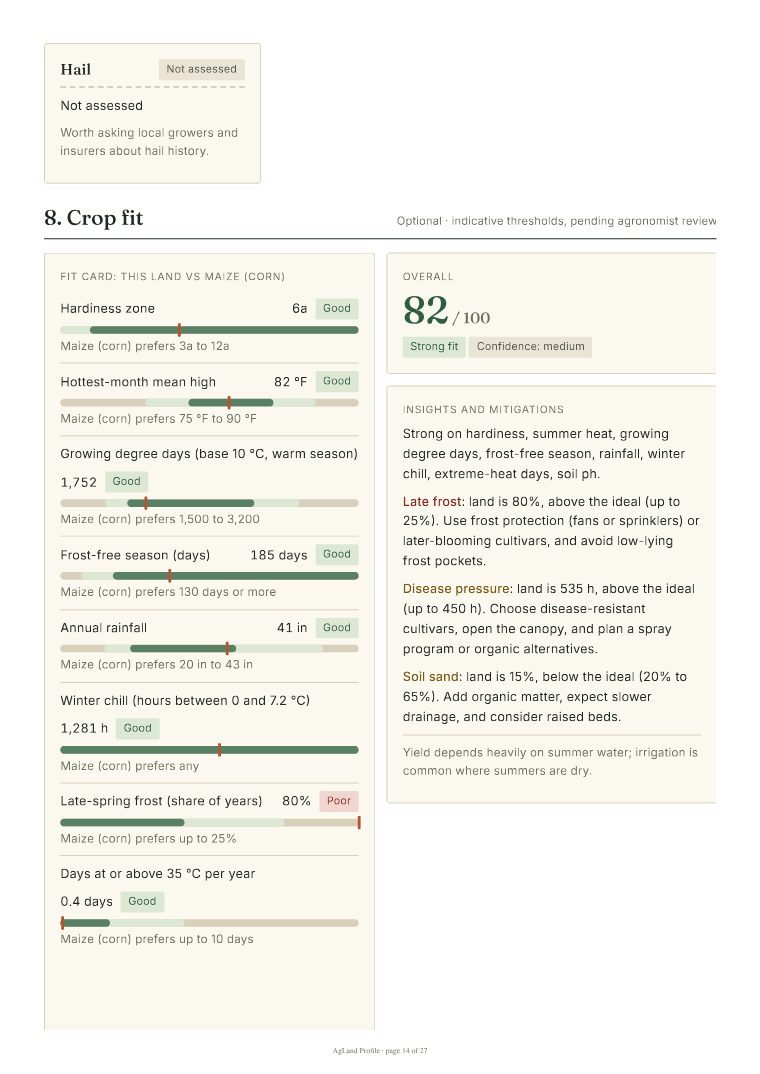This screenshot has height=1074, width=760.
Task: Click the Hottest-month mean high range bar
Action: (x=210, y=403)
